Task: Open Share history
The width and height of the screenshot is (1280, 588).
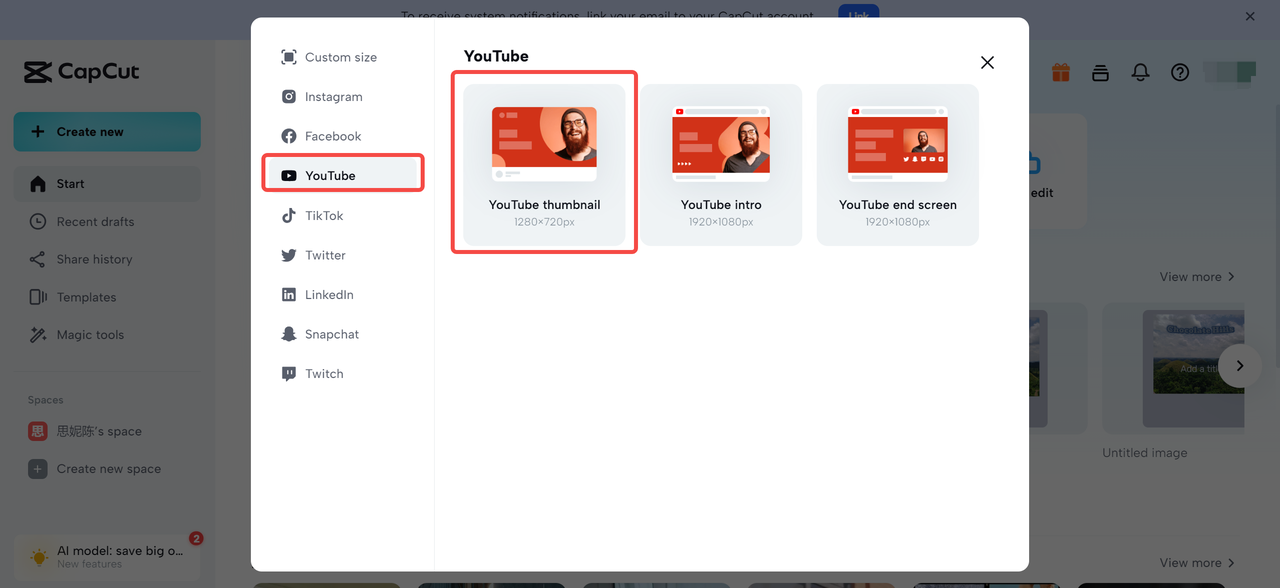Action: pos(107,259)
